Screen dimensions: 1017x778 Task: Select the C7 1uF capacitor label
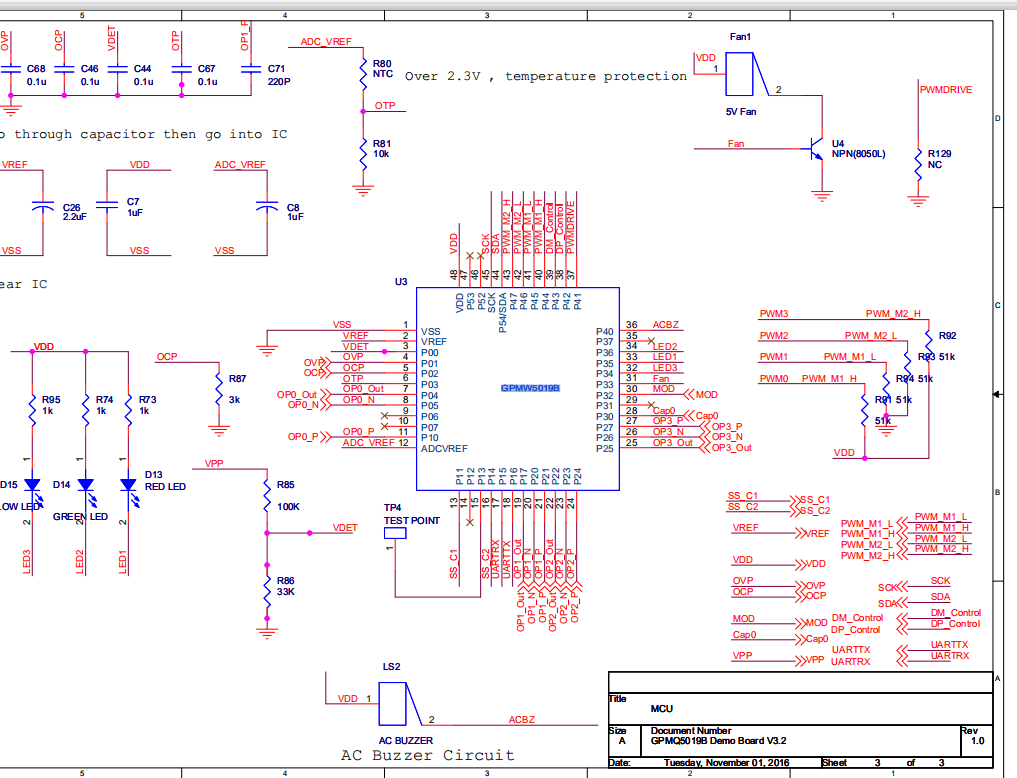point(135,207)
